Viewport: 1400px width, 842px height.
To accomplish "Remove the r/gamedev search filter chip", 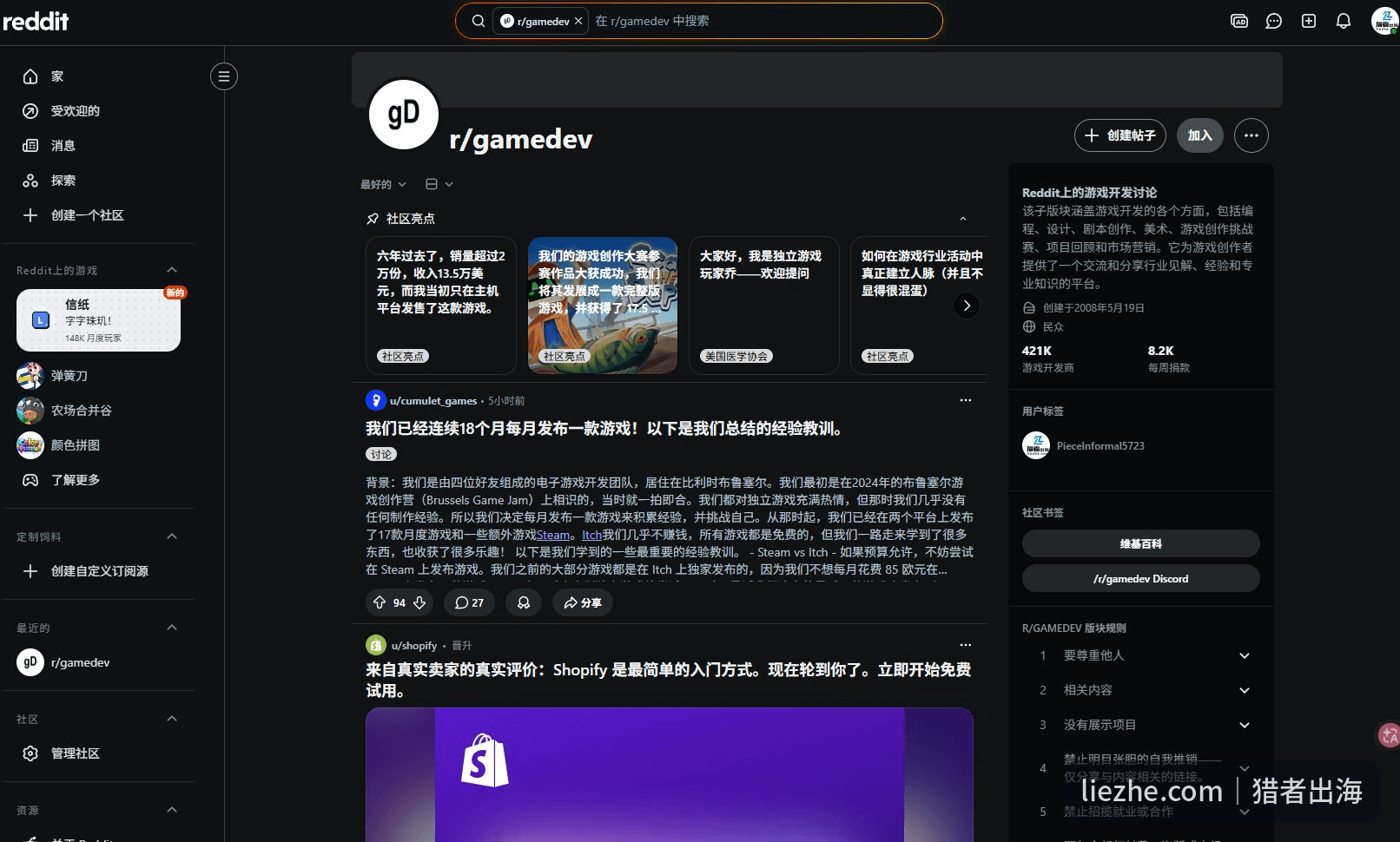I will tap(578, 21).
